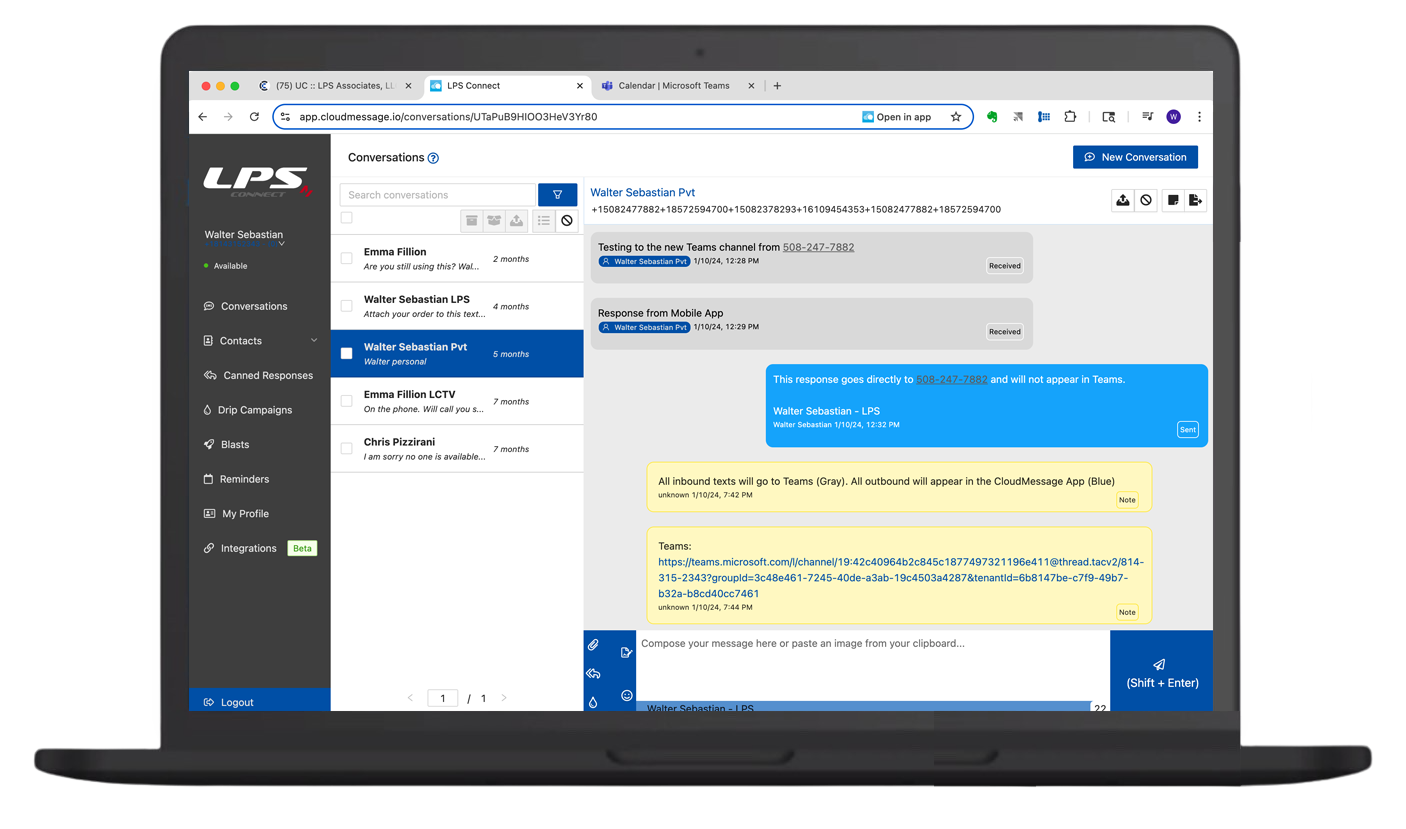Click the filter conversations funnel button
This screenshot has width=1406, height=829.
557,195
